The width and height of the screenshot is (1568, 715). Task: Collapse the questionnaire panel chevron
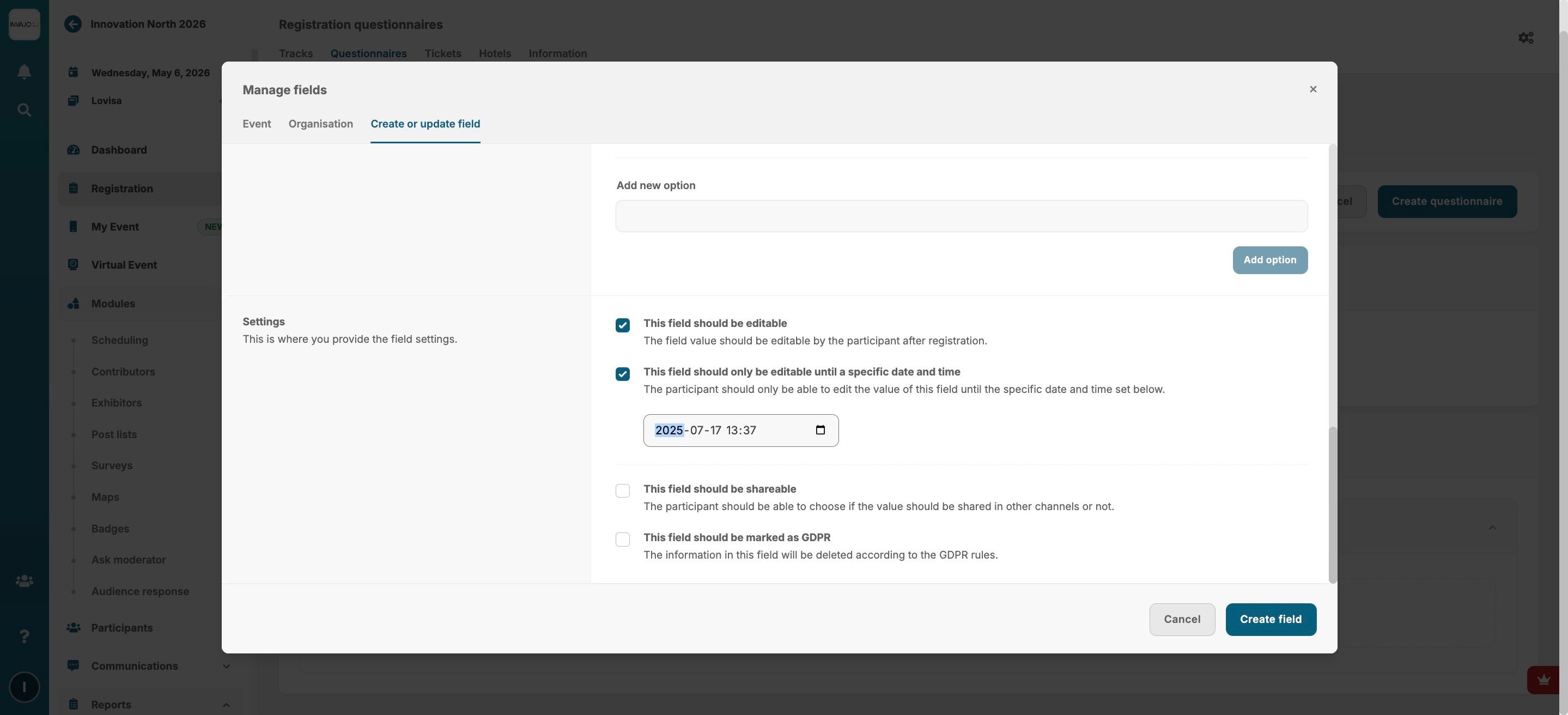click(x=1492, y=528)
